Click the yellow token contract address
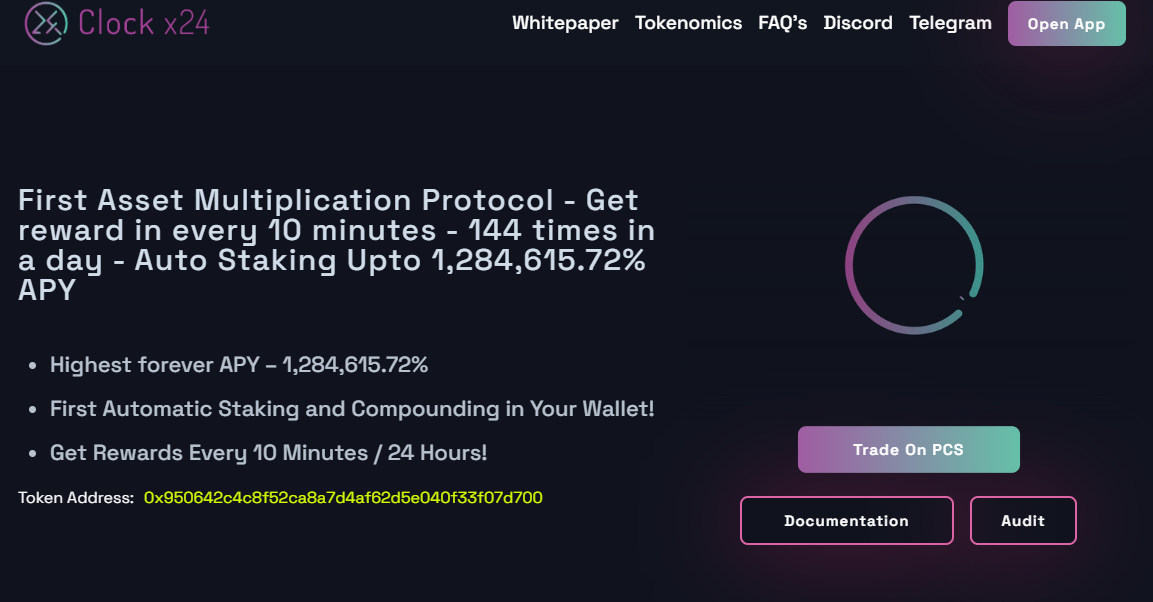Image resolution: width=1153 pixels, height=602 pixels. point(343,497)
